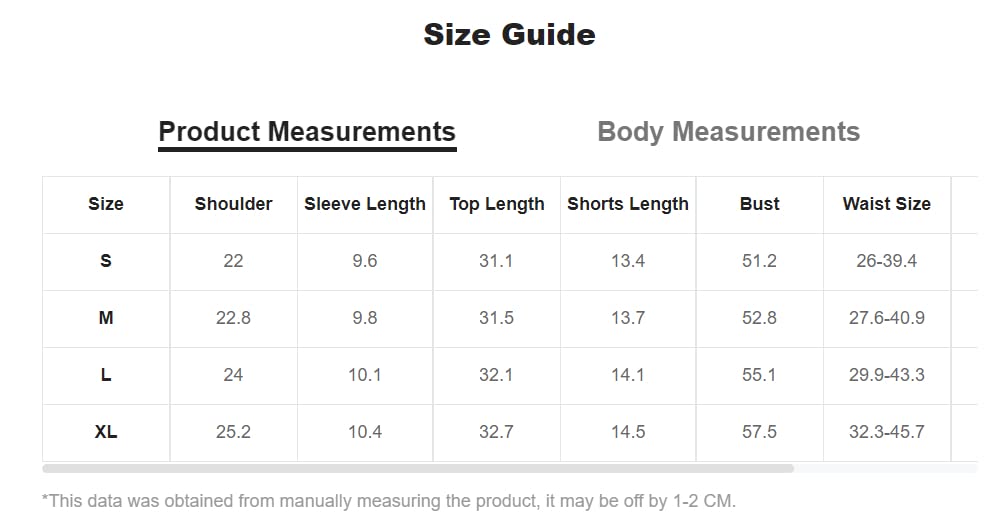1004x522 pixels.
Task: Click the Sleeve Length column header
Action: pos(365,204)
